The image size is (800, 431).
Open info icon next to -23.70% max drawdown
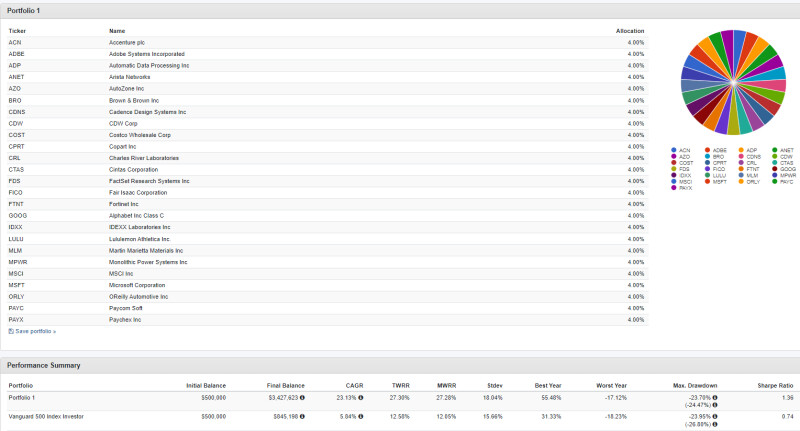(715, 398)
